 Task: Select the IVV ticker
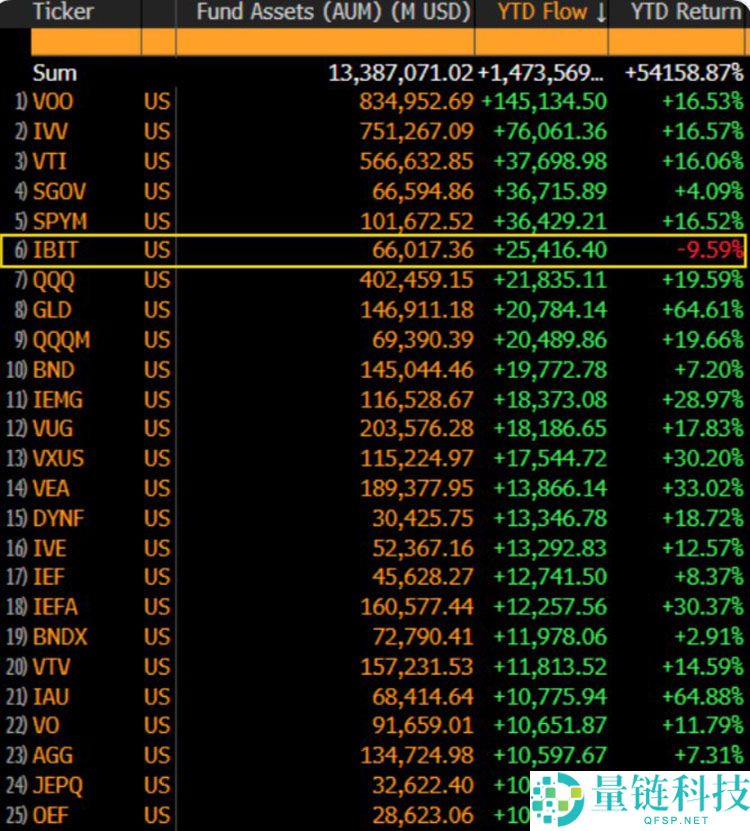50,131
